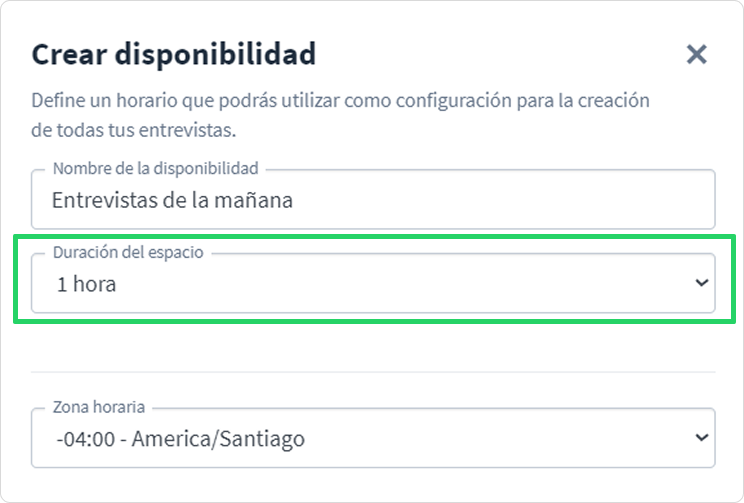This screenshot has width=744, height=503.
Task: Click empty space right of "Entrevistas de la mañana"
Action: tap(503, 200)
